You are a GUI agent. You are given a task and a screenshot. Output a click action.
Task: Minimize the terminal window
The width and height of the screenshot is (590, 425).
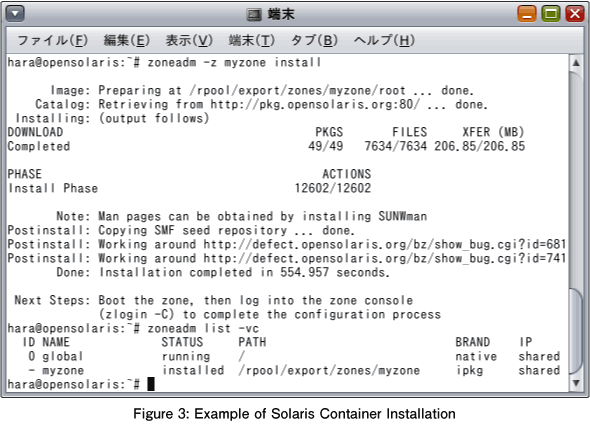[527, 14]
